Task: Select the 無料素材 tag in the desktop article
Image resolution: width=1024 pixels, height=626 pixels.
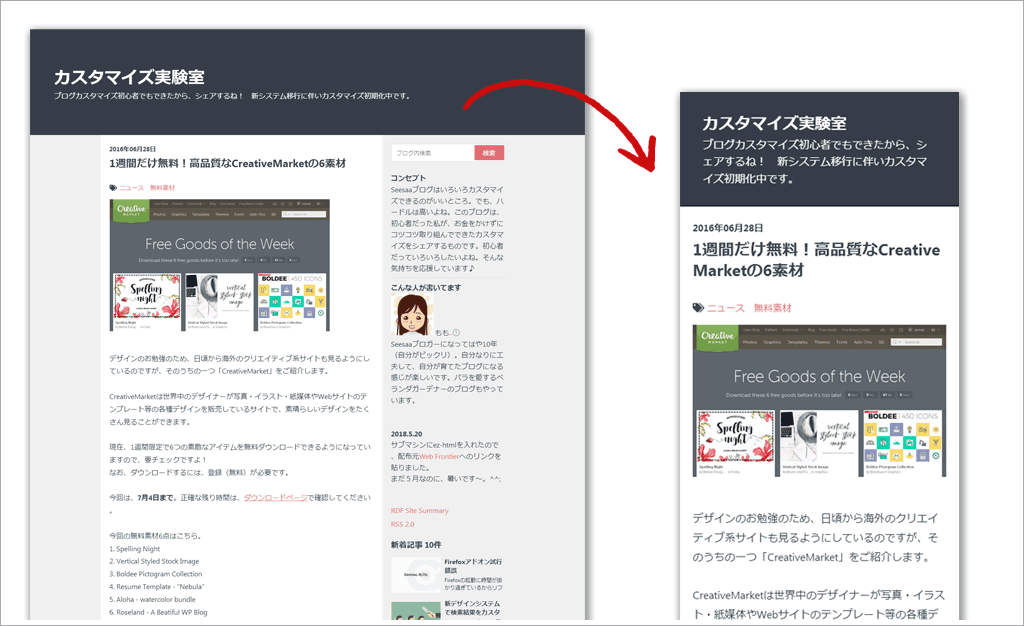Action: point(163,188)
